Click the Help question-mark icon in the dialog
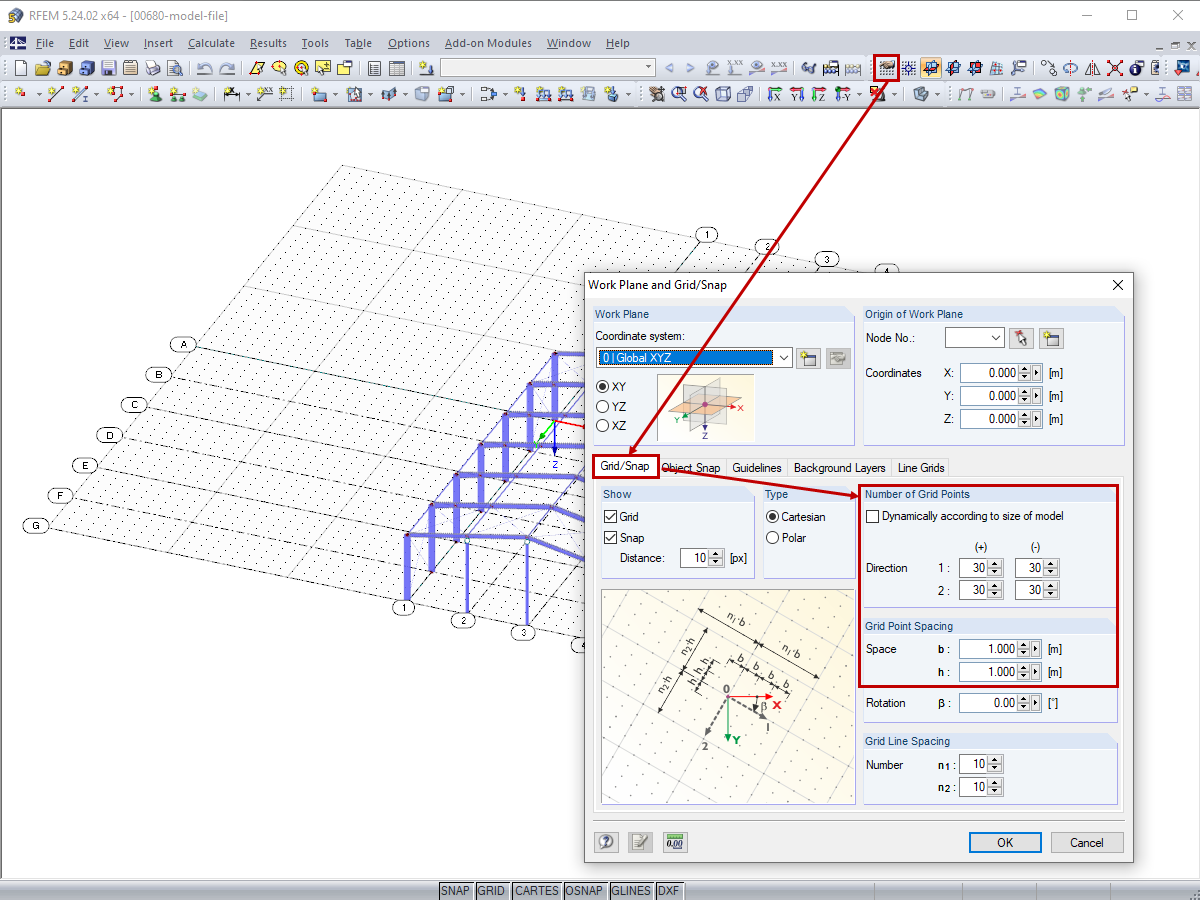1200x900 pixels. [607, 842]
